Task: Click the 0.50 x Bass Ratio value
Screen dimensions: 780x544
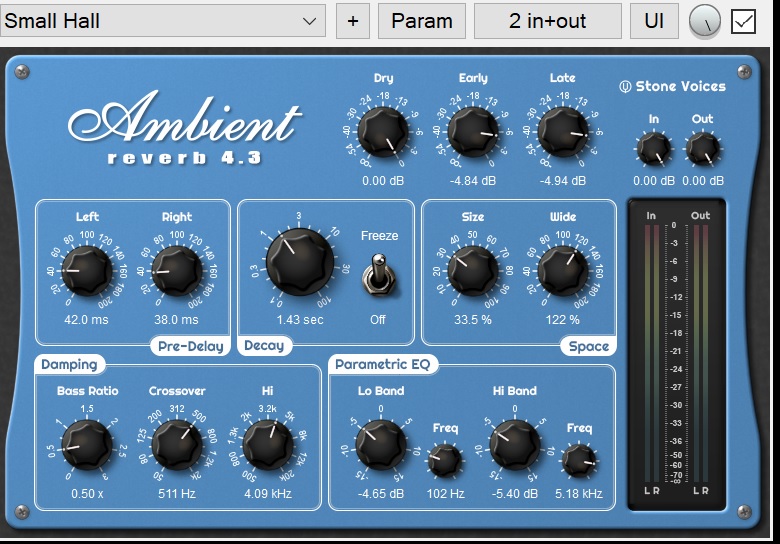Action: [87, 494]
